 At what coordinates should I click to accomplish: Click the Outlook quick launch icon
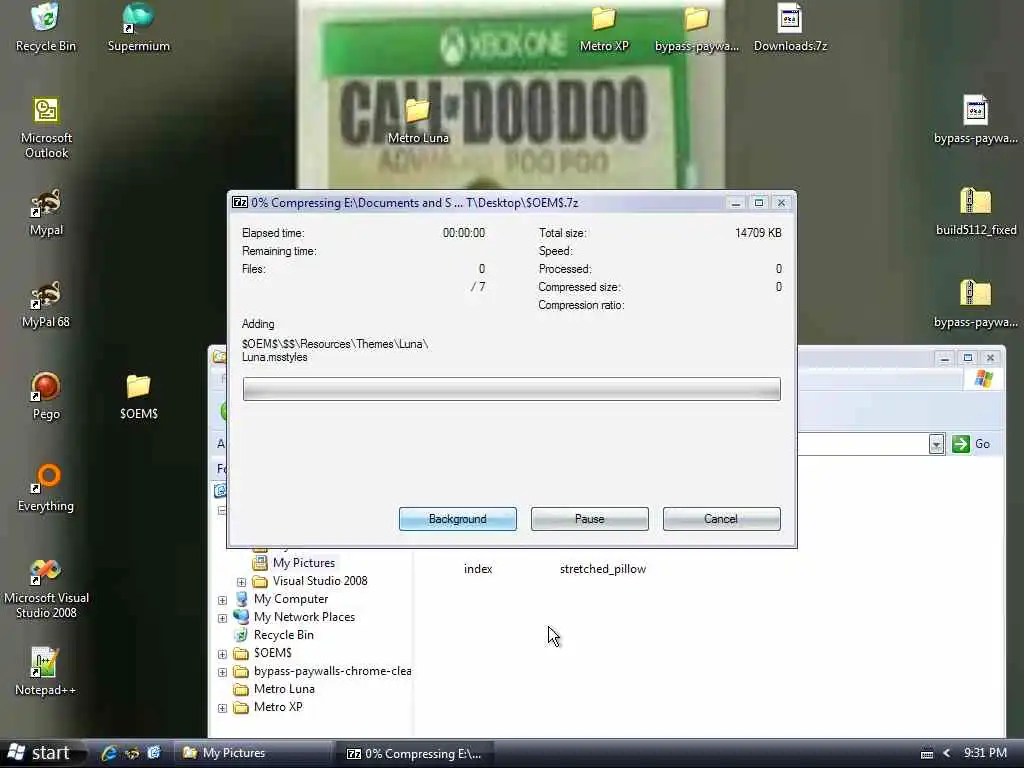tap(153, 753)
